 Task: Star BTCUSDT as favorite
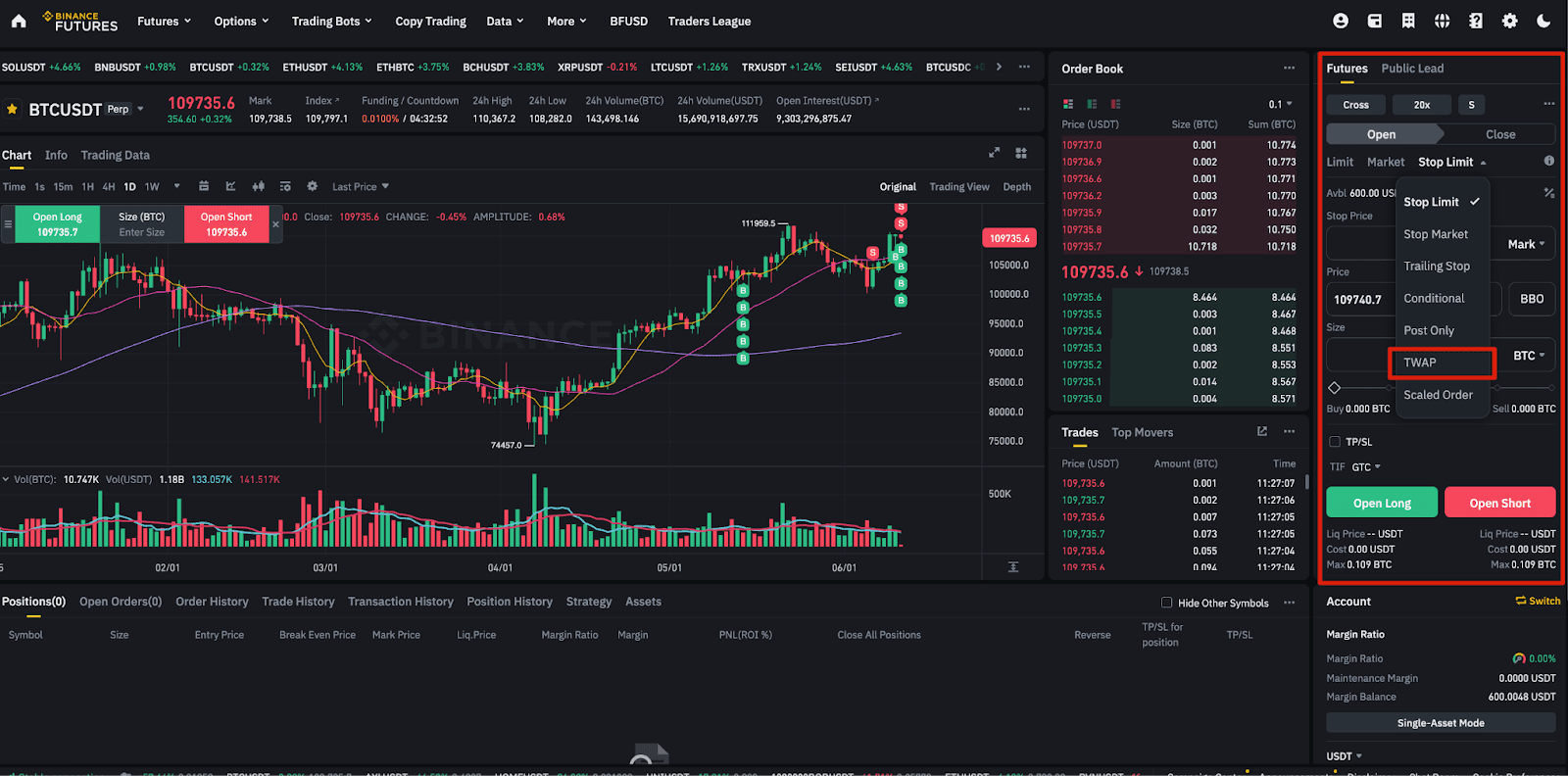coord(13,109)
